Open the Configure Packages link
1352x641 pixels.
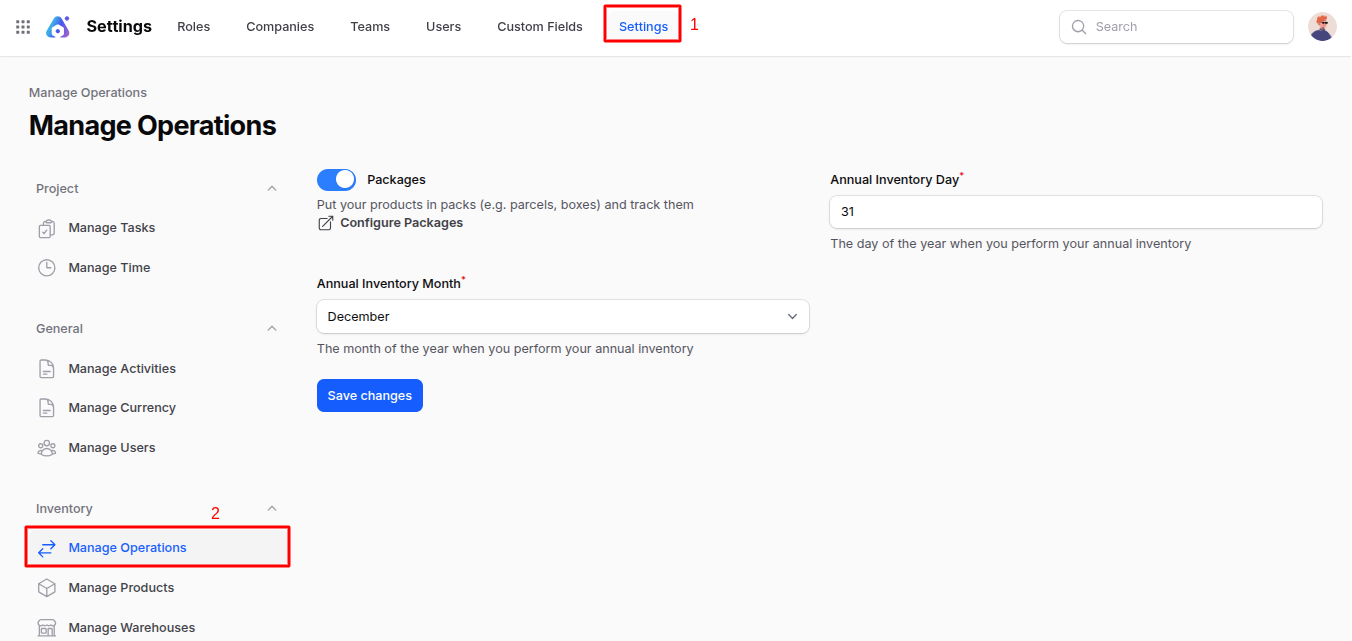(401, 223)
